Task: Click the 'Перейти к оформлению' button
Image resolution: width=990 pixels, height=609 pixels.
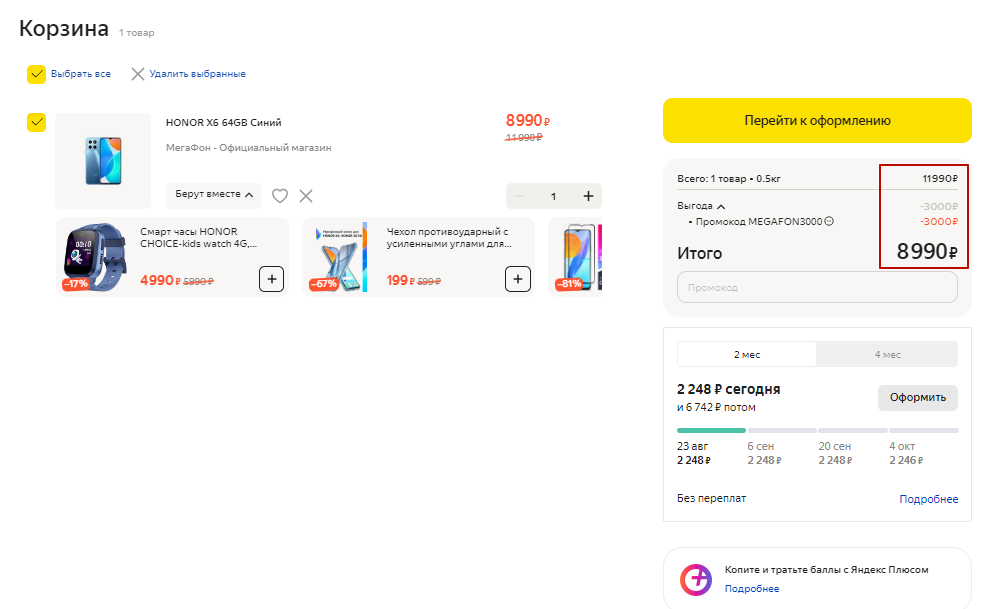Action: point(817,121)
